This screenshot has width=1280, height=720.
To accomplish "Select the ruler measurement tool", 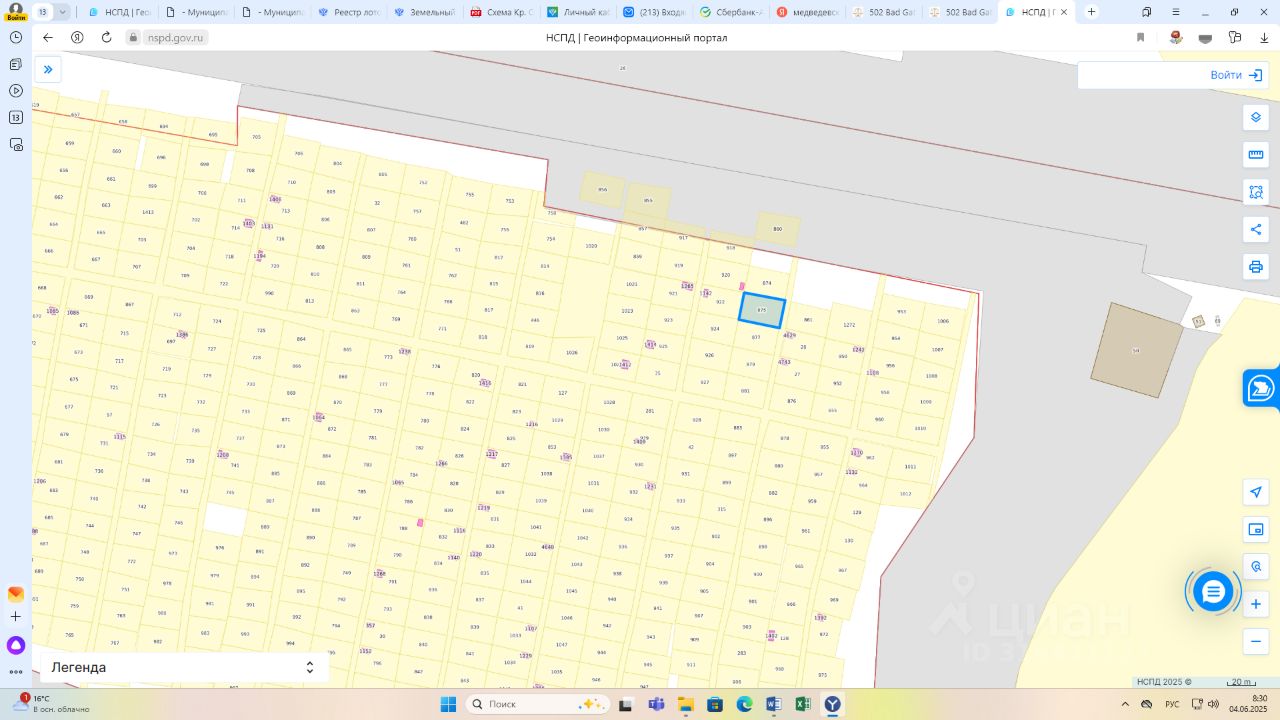I will tap(1256, 154).
